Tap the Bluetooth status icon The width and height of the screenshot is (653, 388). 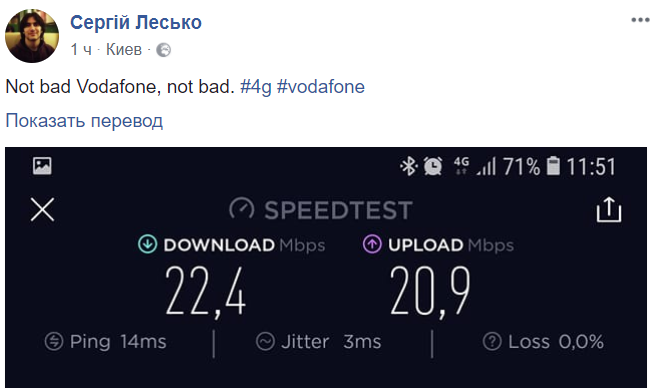[409, 166]
